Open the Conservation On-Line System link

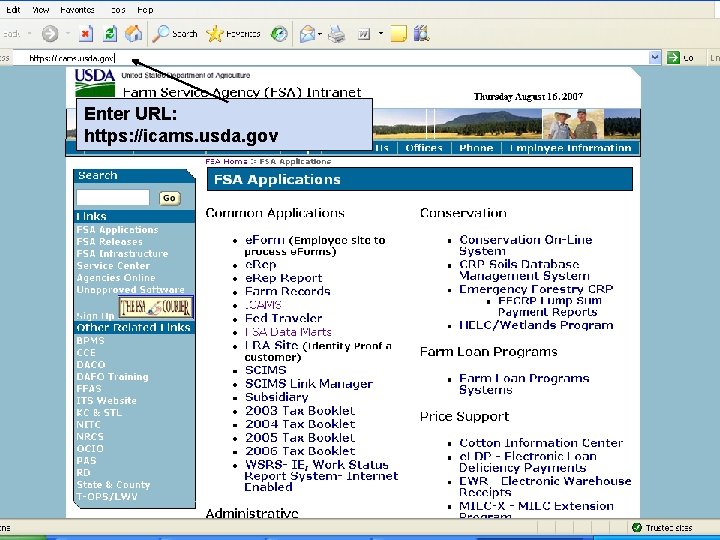point(525,245)
